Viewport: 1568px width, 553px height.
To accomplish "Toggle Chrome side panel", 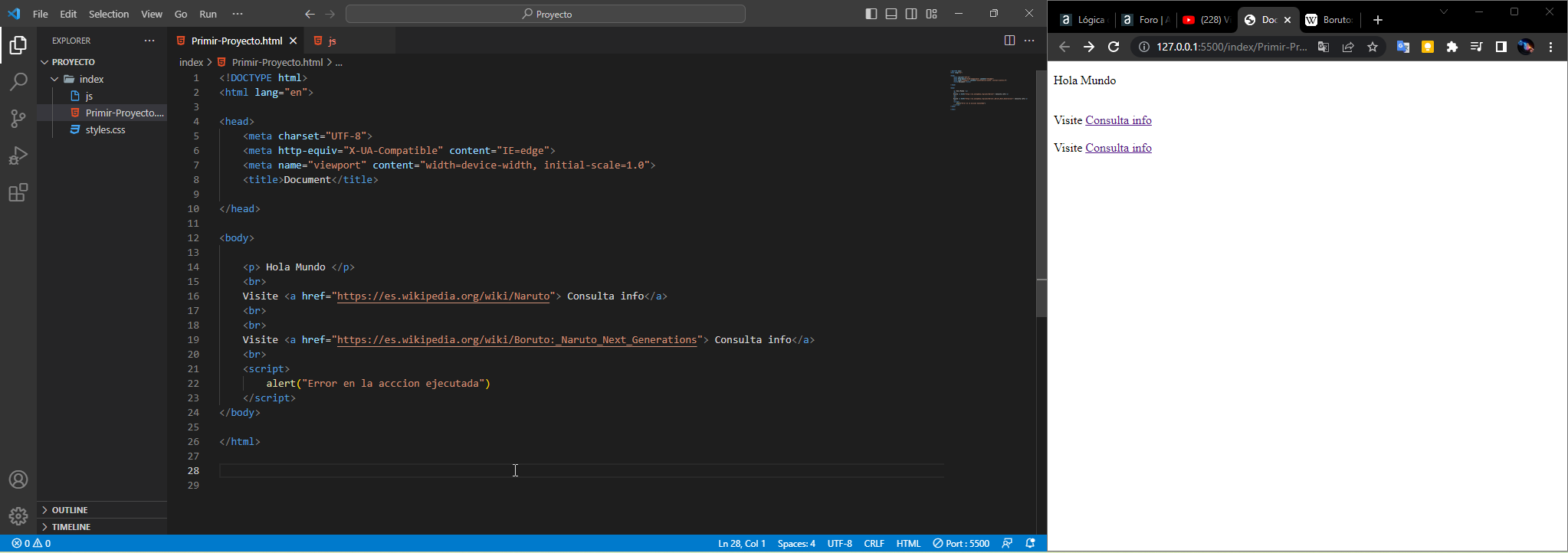I will [x=1501, y=47].
